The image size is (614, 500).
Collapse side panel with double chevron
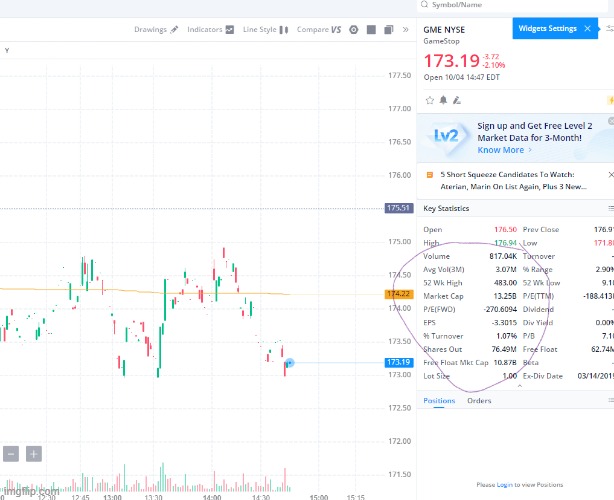406,30
